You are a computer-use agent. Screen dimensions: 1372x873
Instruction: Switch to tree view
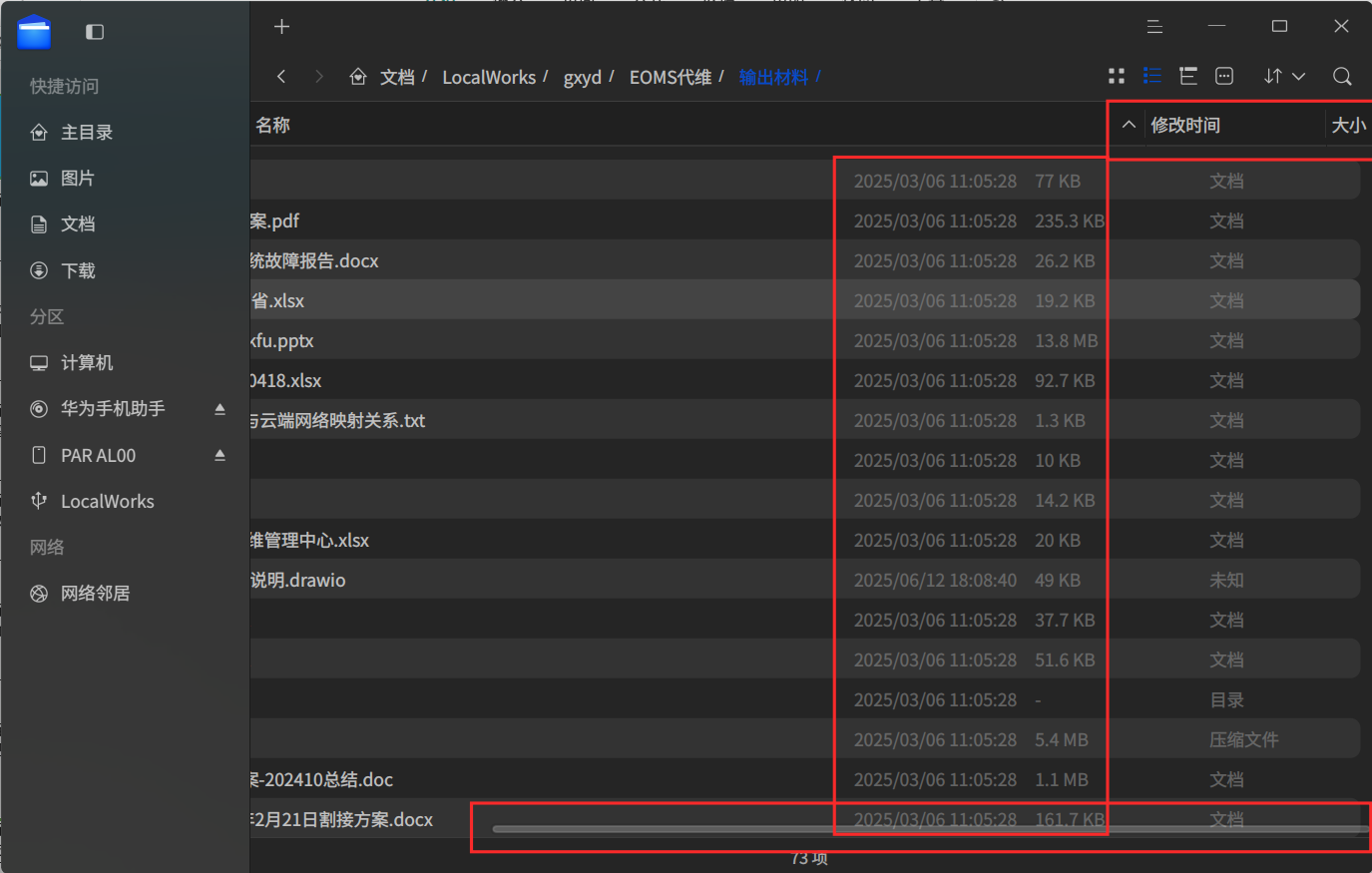tap(1188, 77)
